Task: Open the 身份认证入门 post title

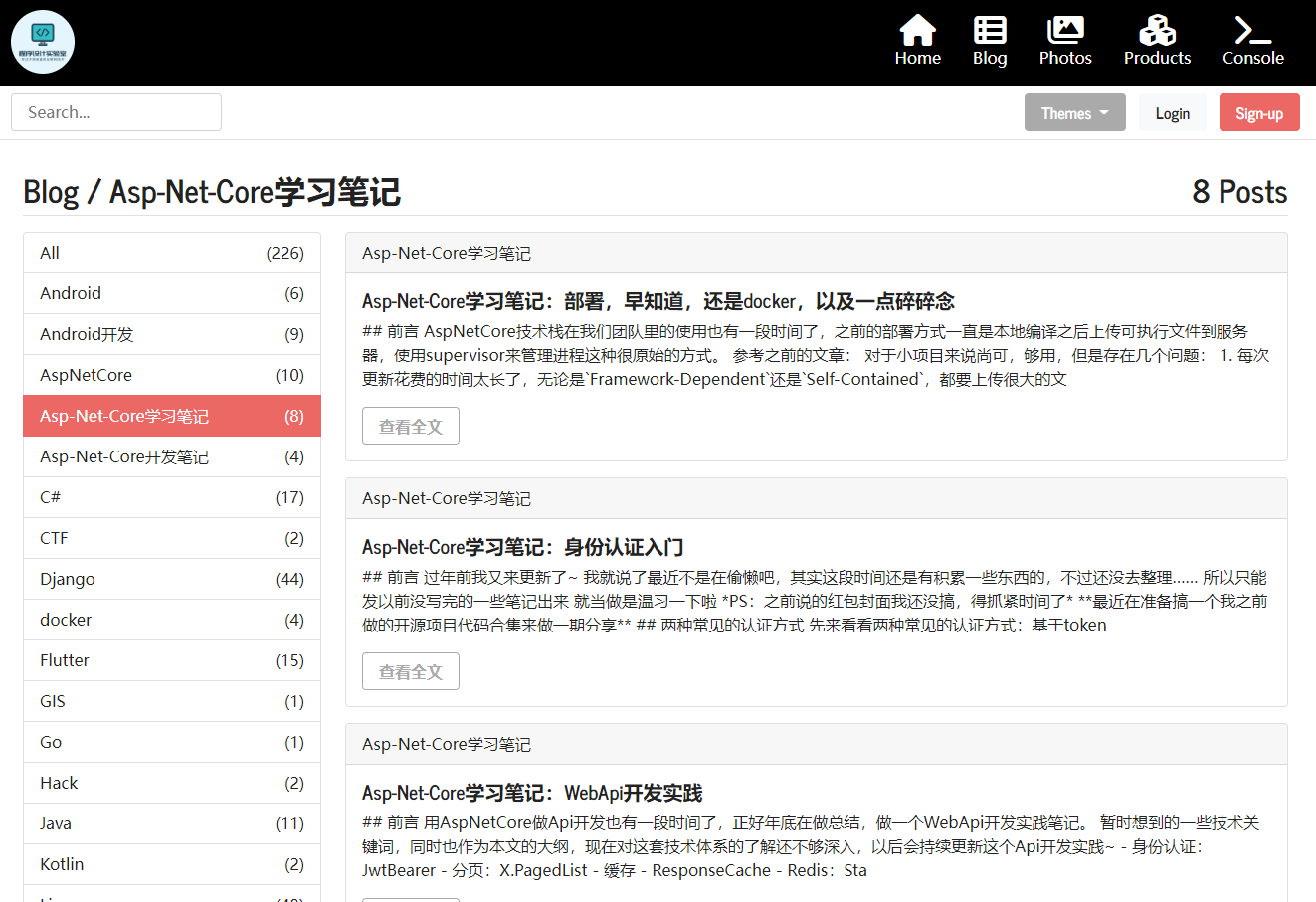Action: (x=522, y=547)
